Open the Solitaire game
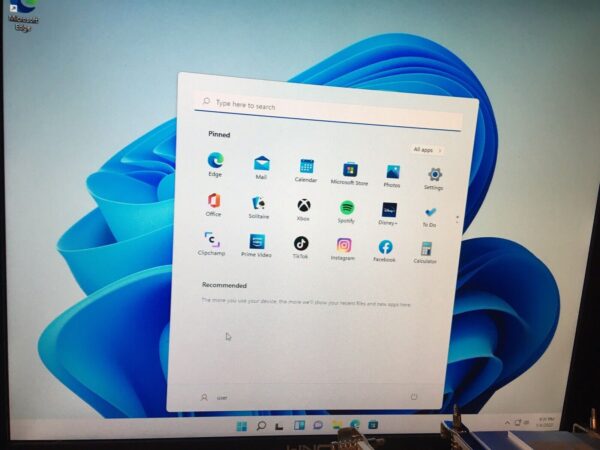 coord(259,207)
